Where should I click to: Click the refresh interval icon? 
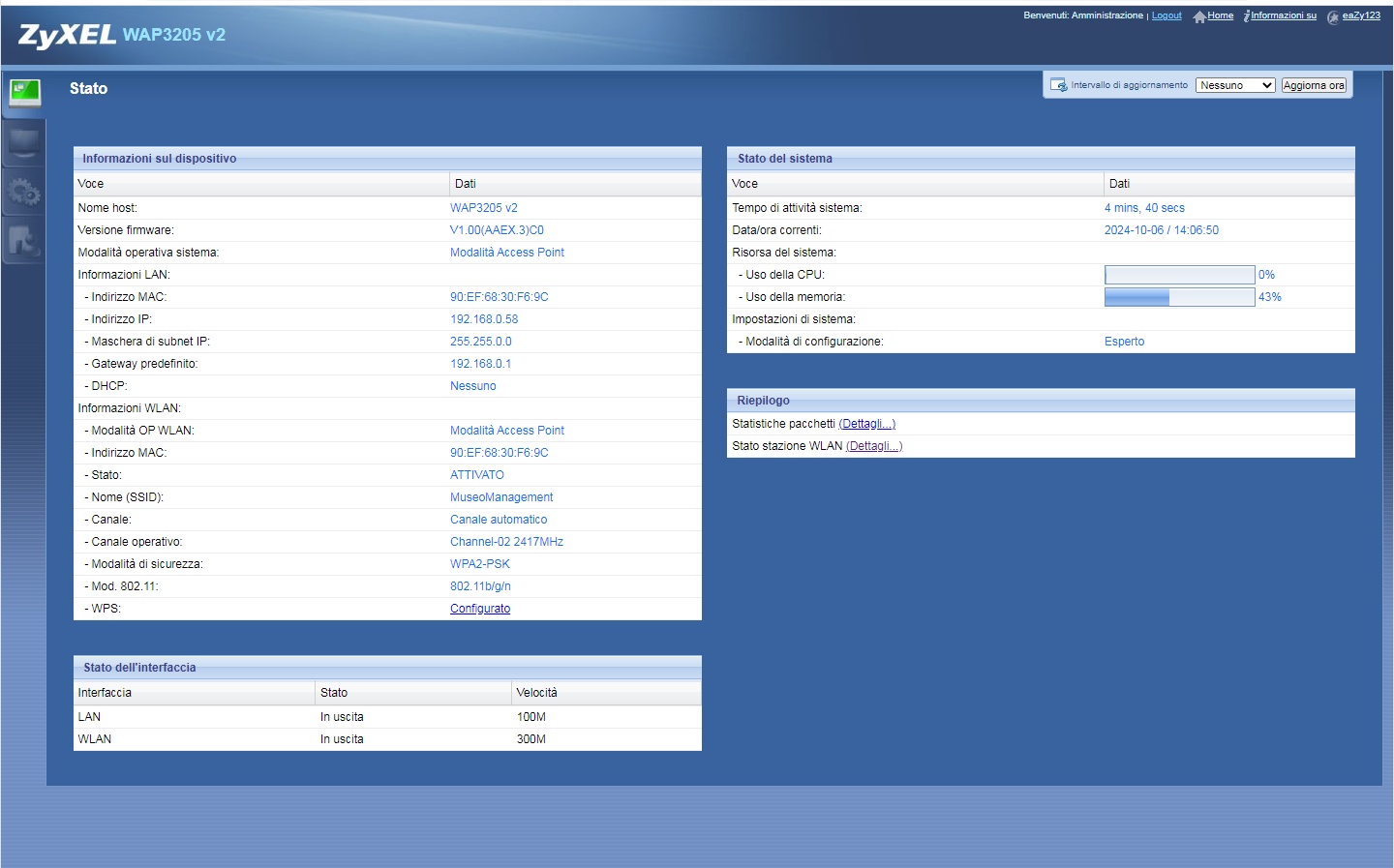(1058, 85)
